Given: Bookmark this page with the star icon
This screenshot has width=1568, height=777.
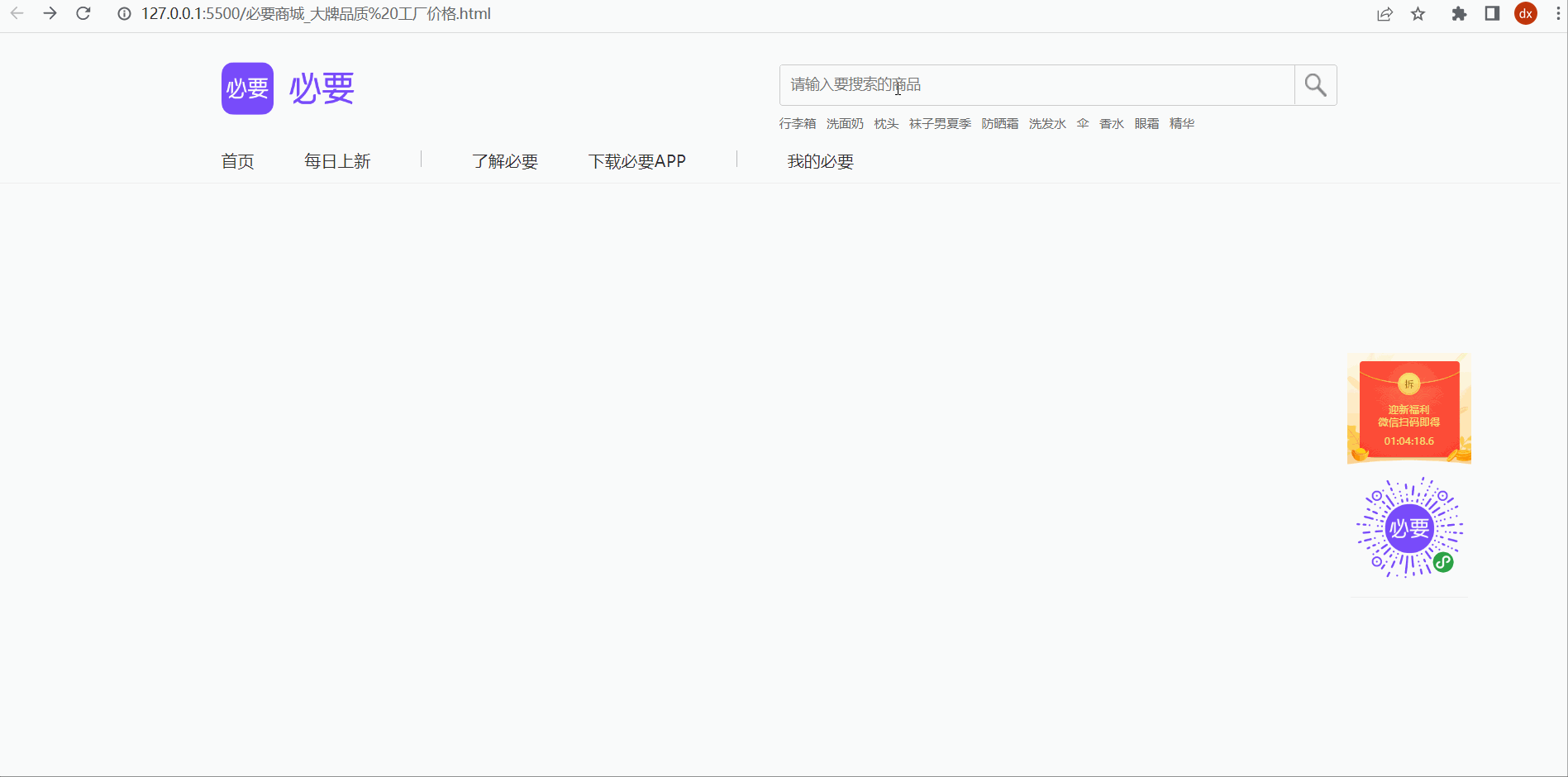Looking at the screenshot, I should tap(1418, 14).
